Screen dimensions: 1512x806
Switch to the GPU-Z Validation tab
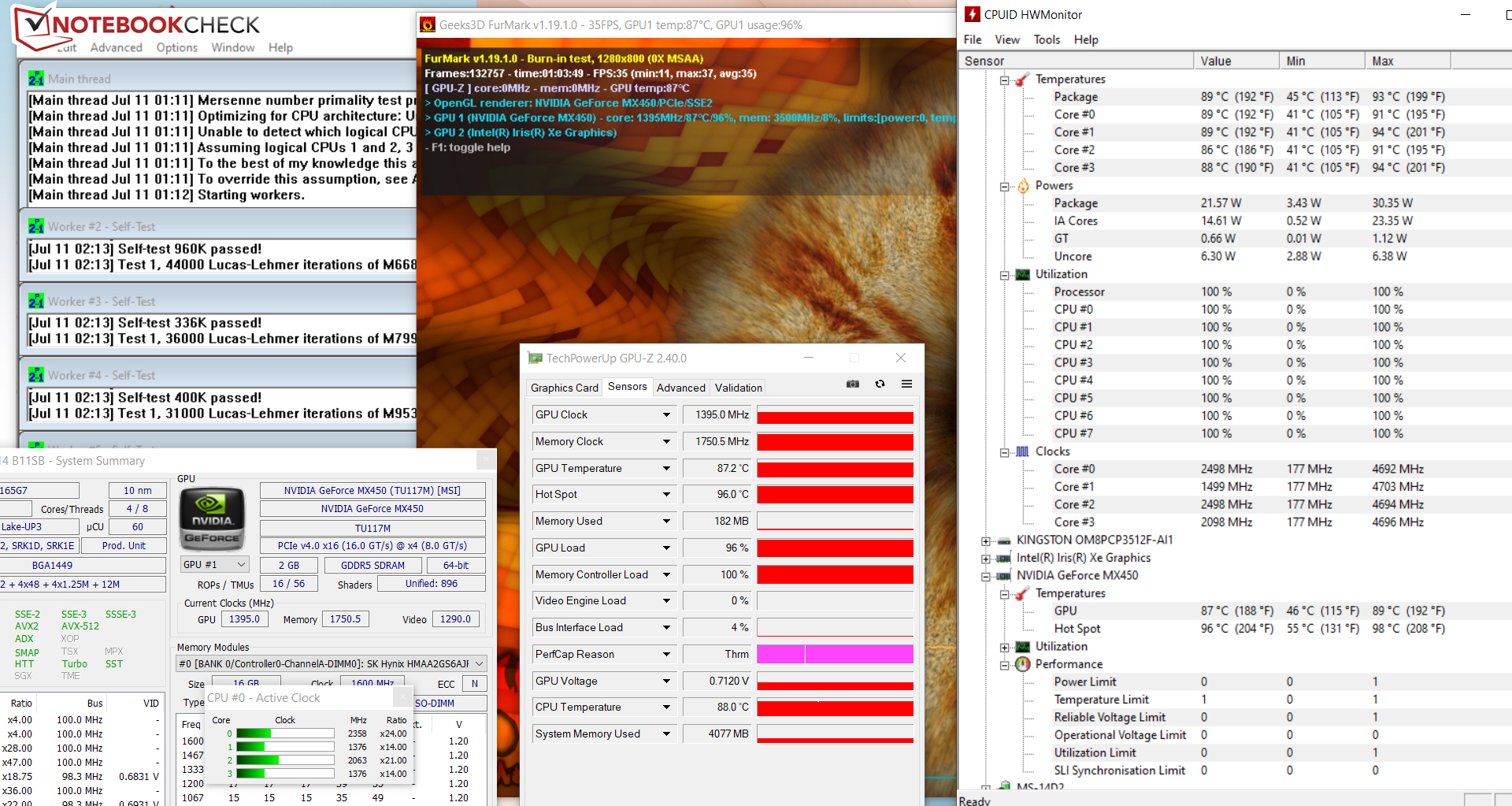[739, 388]
